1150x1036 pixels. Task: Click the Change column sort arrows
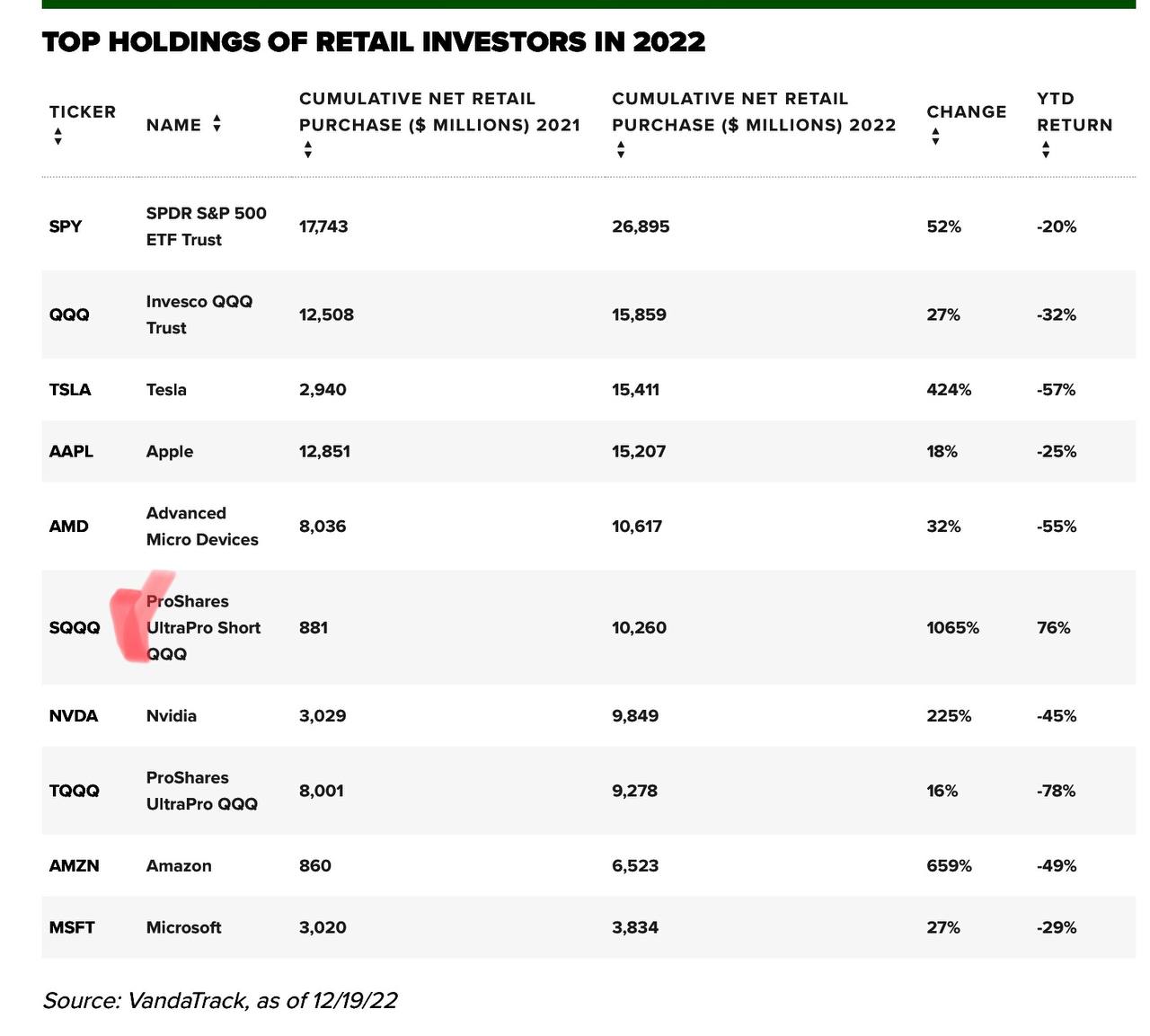pyautogui.click(x=935, y=137)
